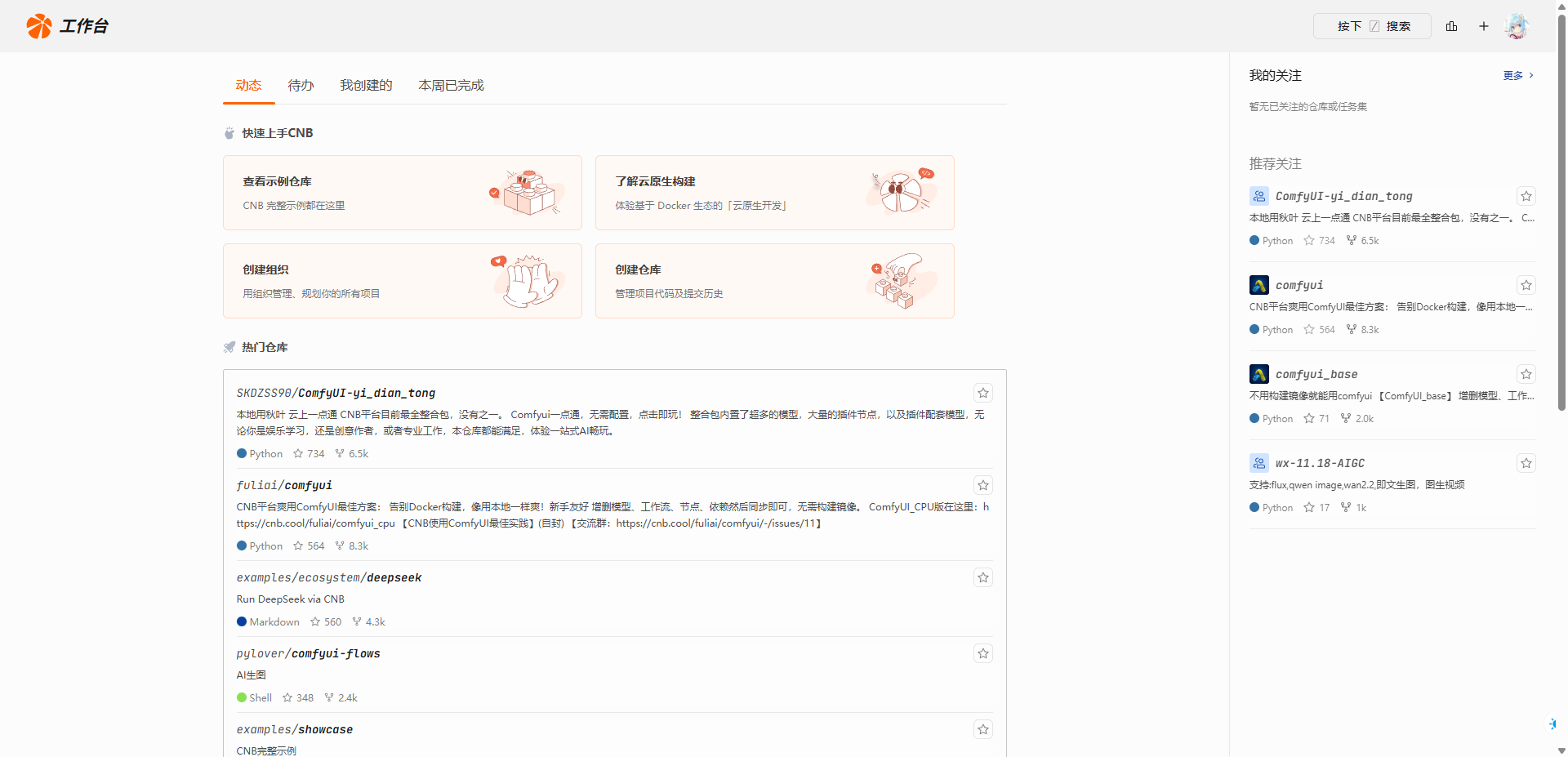Click the wx-11.18-AIGC organization icon
The height and width of the screenshot is (757, 1568).
[1258, 463]
